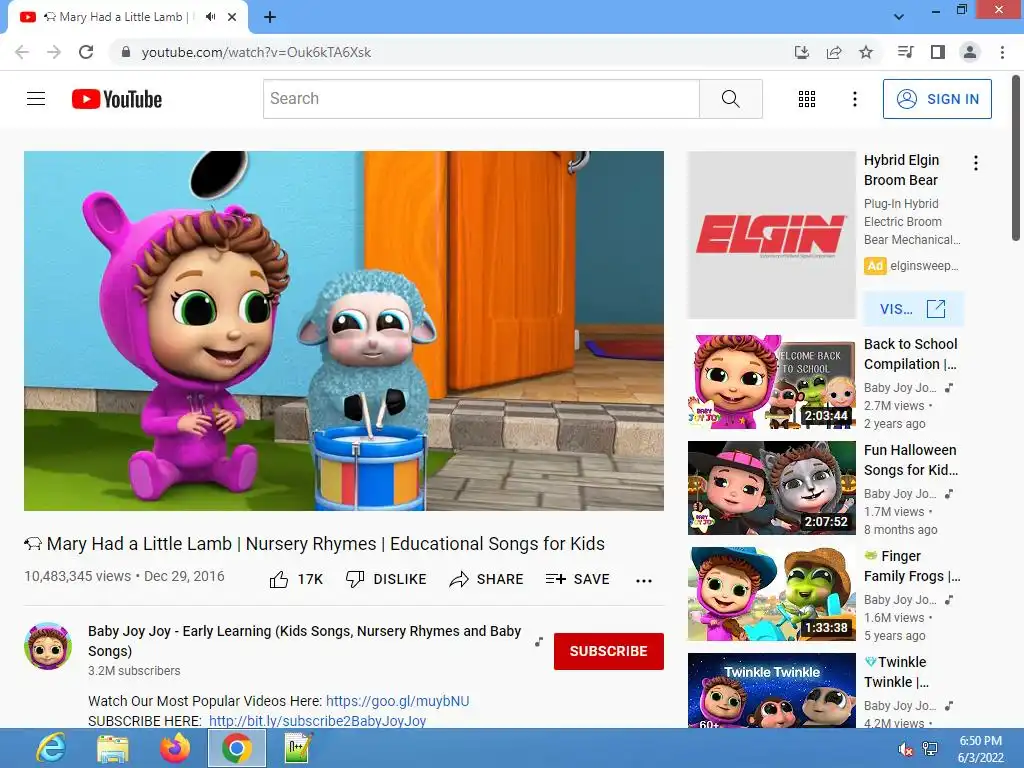Viewport: 1024px width, 768px height.
Task: Toggle the Chrome side panel
Action: [x=938, y=52]
